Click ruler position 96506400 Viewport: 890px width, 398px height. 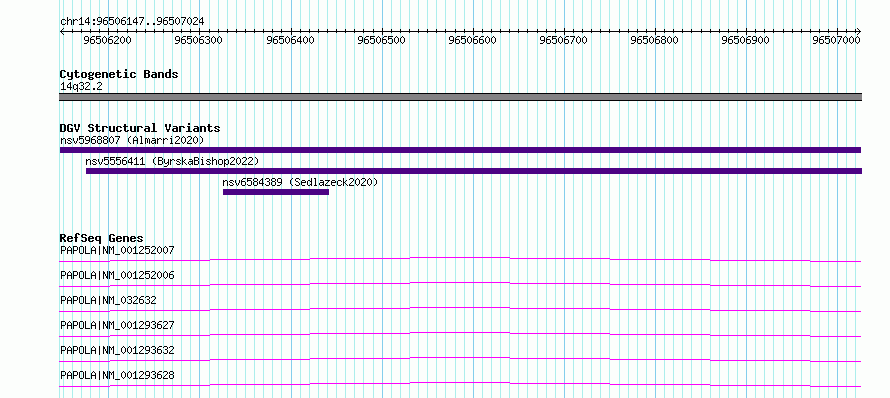point(291,40)
